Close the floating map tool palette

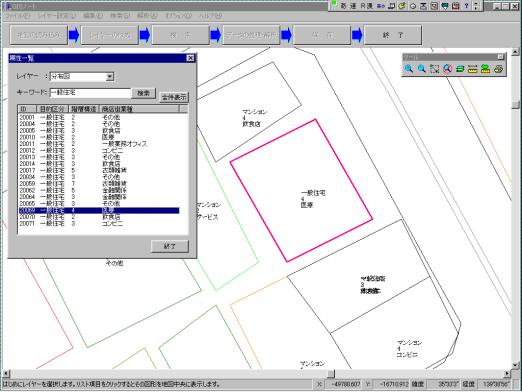click(x=500, y=57)
